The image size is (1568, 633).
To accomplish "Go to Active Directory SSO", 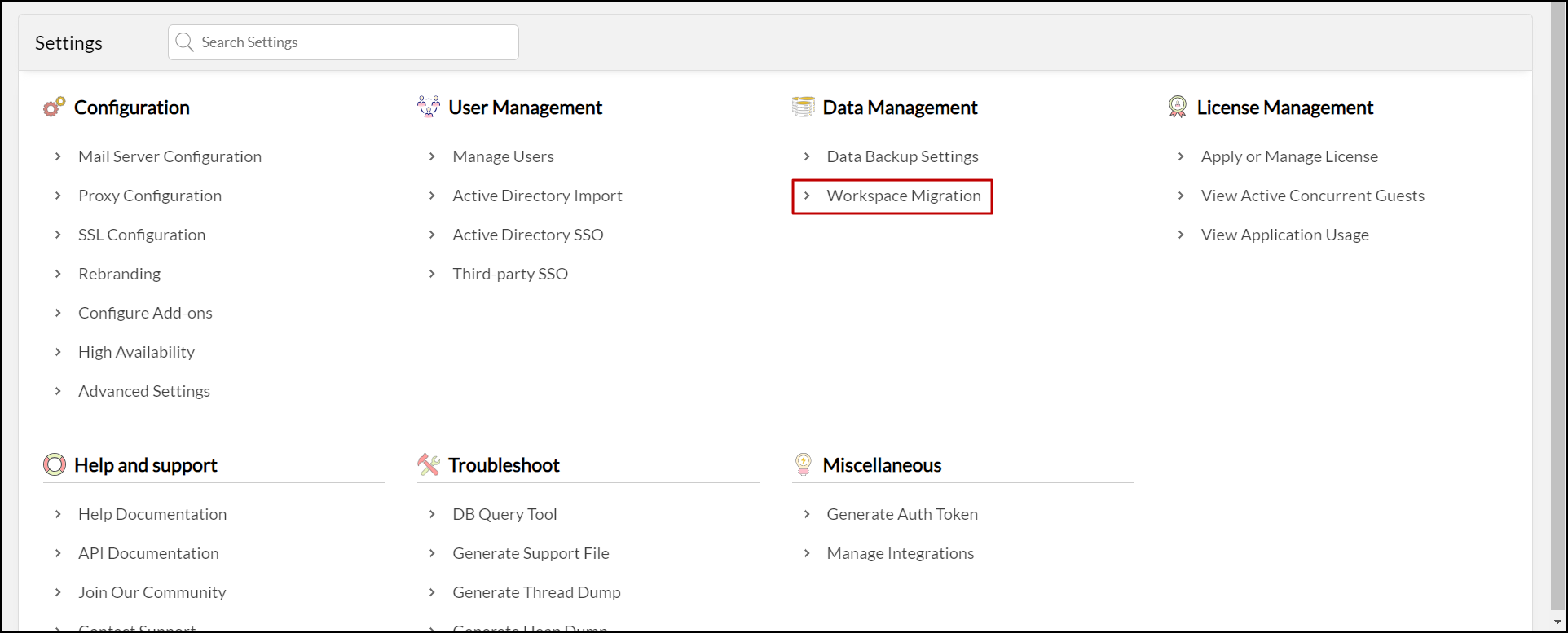I will click(x=527, y=235).
